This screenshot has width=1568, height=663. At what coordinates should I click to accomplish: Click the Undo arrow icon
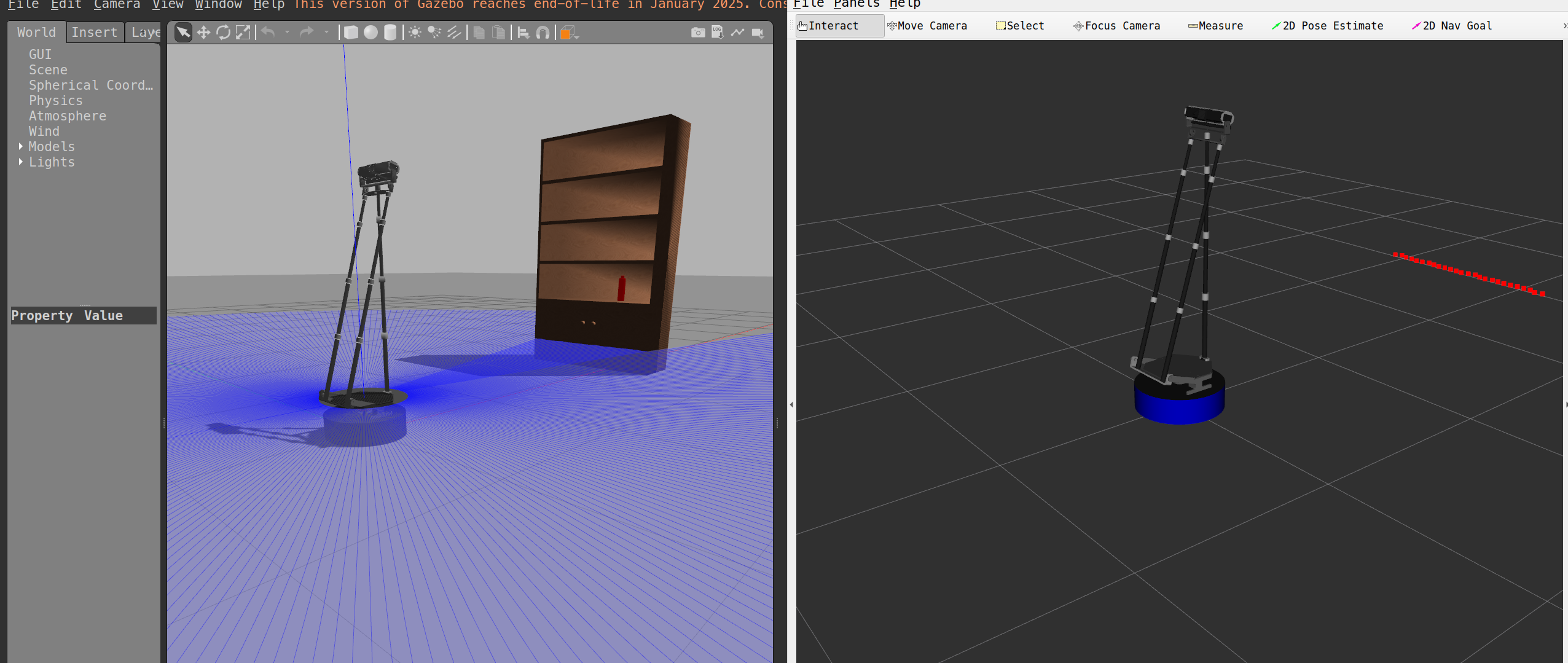(x=268, y=32)
